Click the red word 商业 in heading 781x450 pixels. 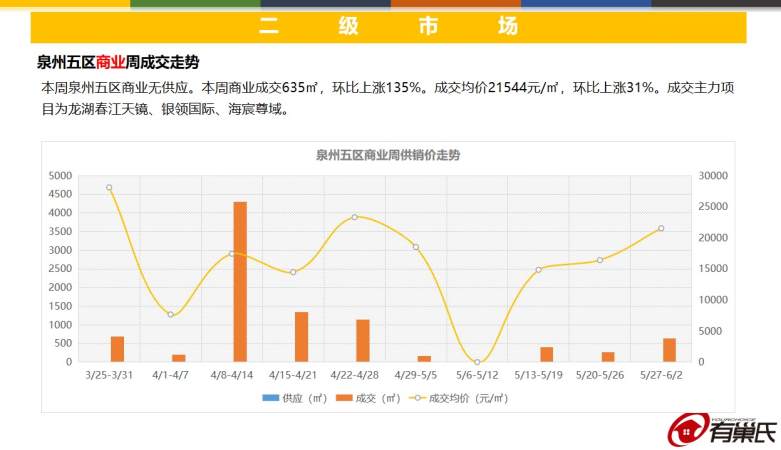point(110,62)
